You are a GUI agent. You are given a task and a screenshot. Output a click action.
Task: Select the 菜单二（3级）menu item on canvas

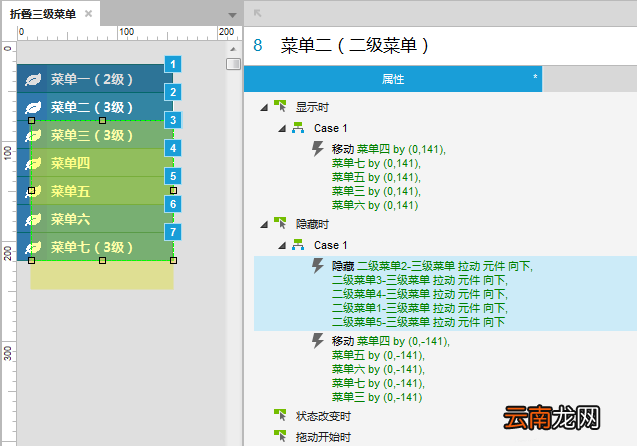95,107
